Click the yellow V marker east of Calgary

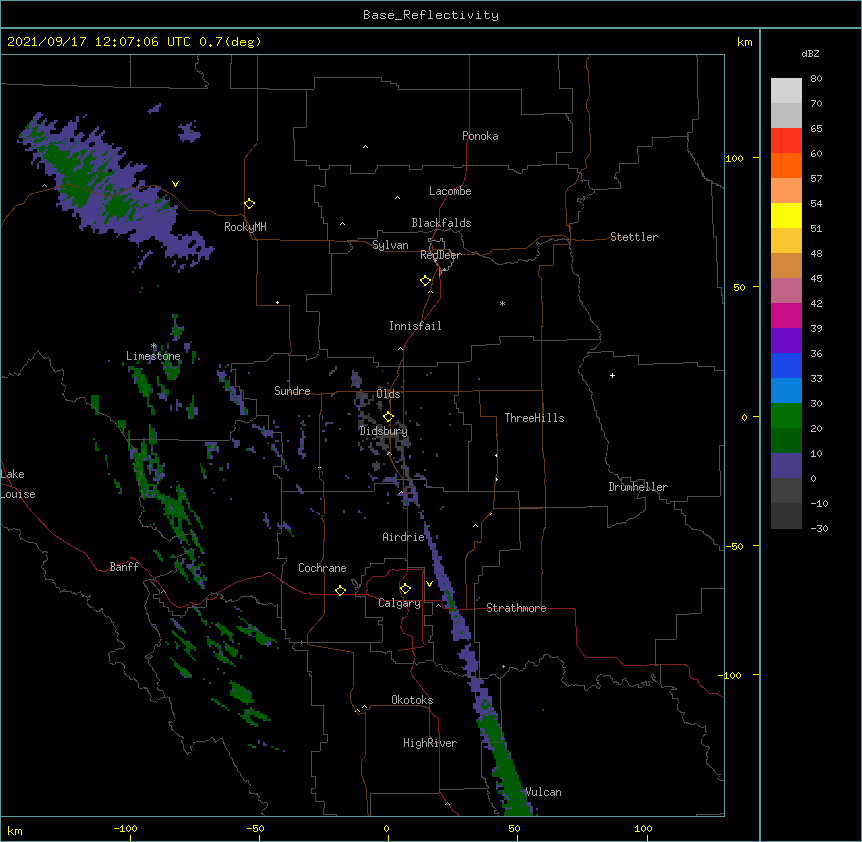pos(429,584)
